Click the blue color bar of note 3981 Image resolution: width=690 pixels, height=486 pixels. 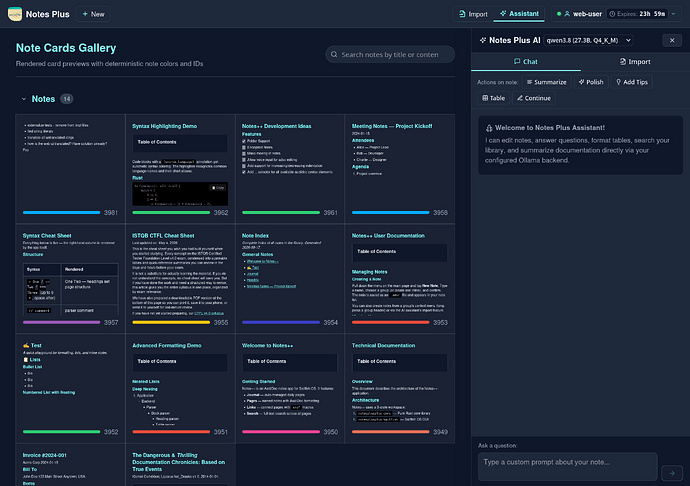[62, 213]
